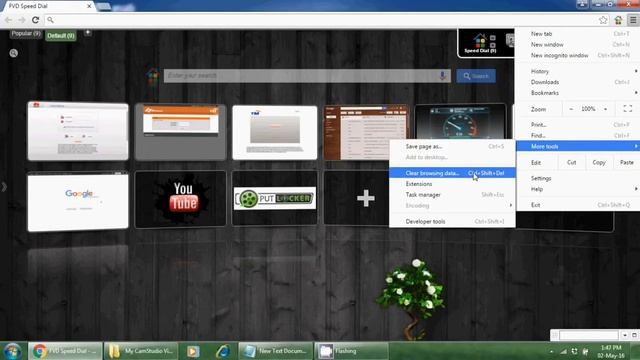Choose Print from Chrome menu
Viewport: 640px width, 360px height.
click(x=578, y=124)
